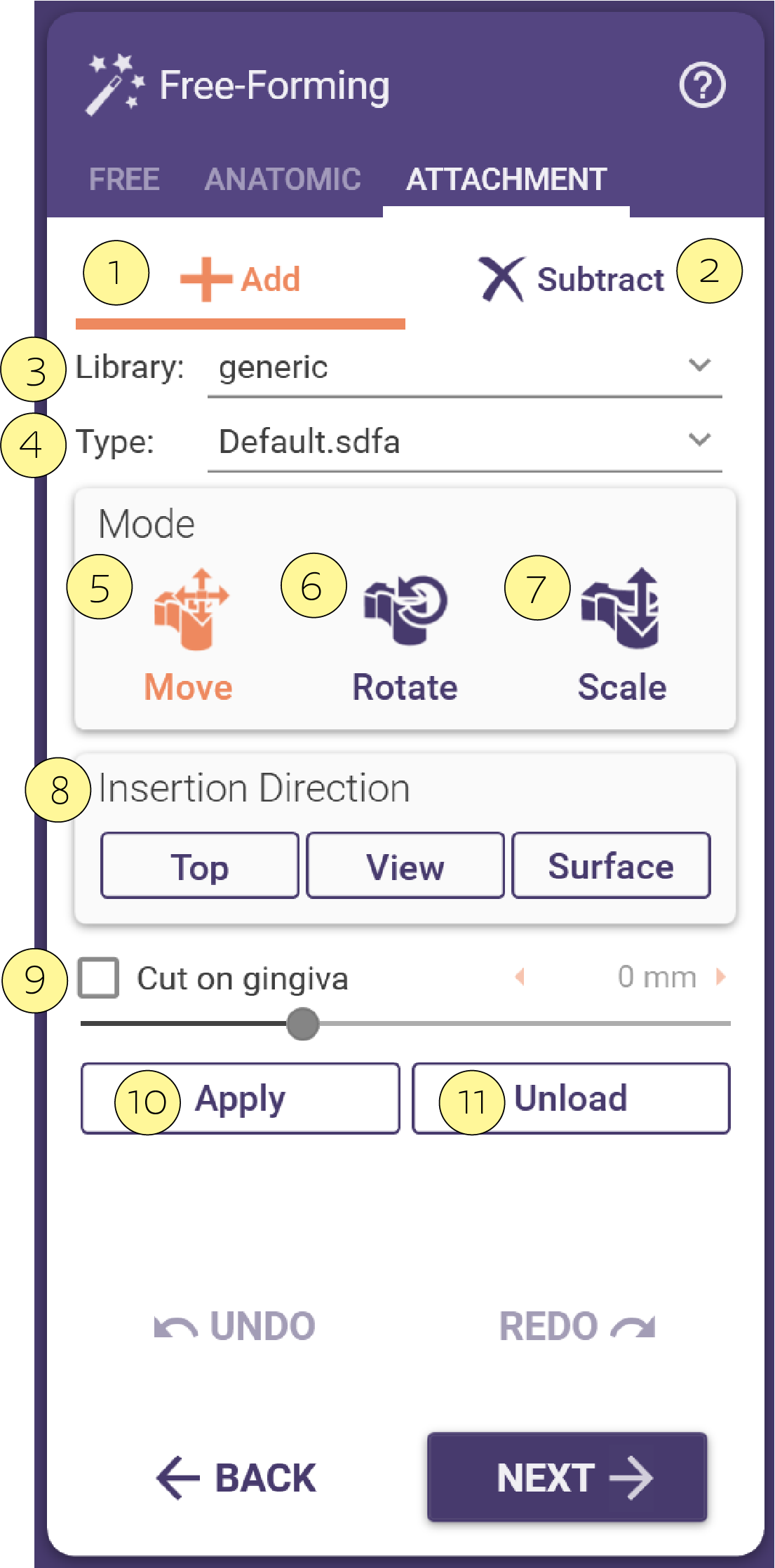Click the Subtract X icon
Screen dimensions: 775x1568
501,279
